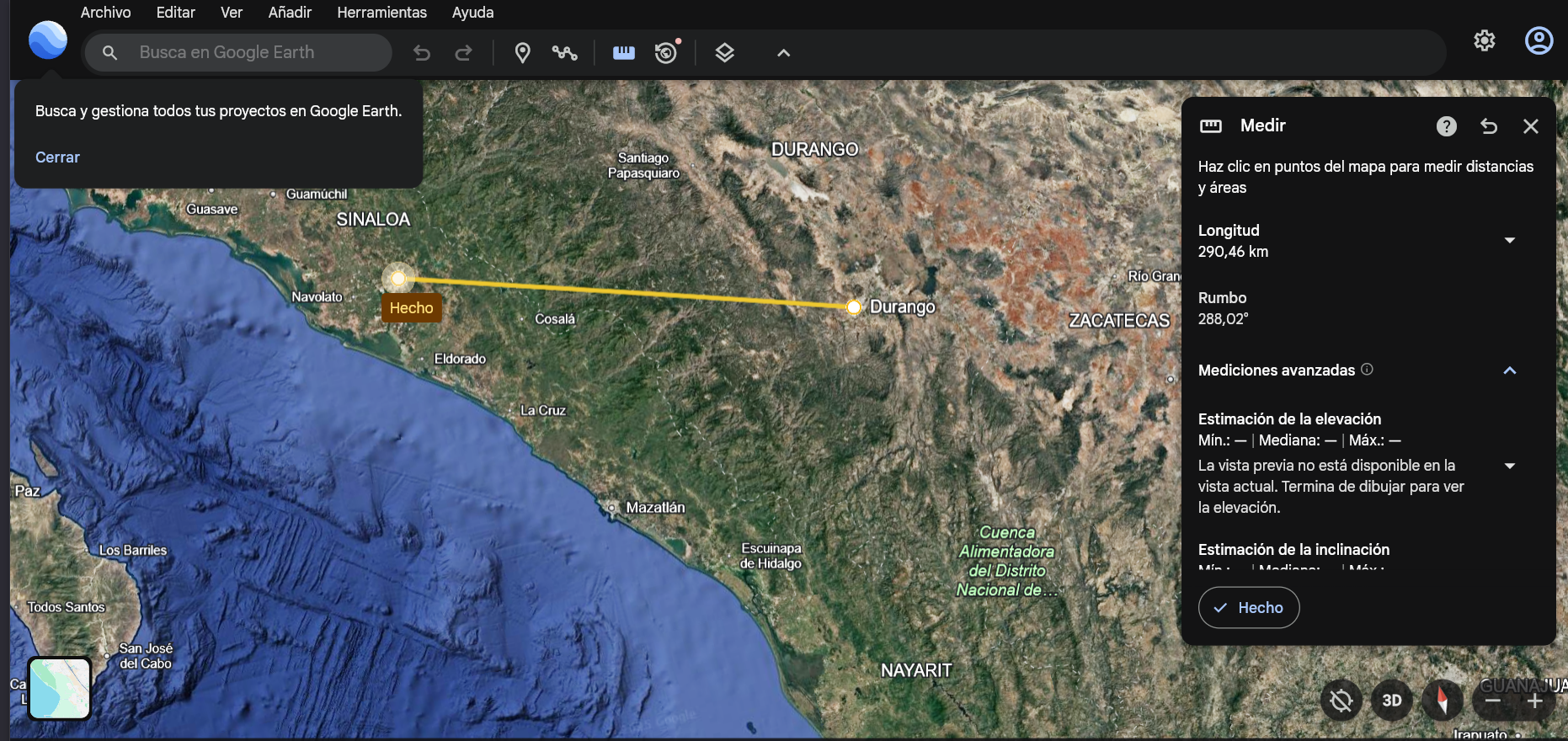Collapse the toolbar with the up chevron
This screenshot has height=741, width=1568.
coord(783,53)
